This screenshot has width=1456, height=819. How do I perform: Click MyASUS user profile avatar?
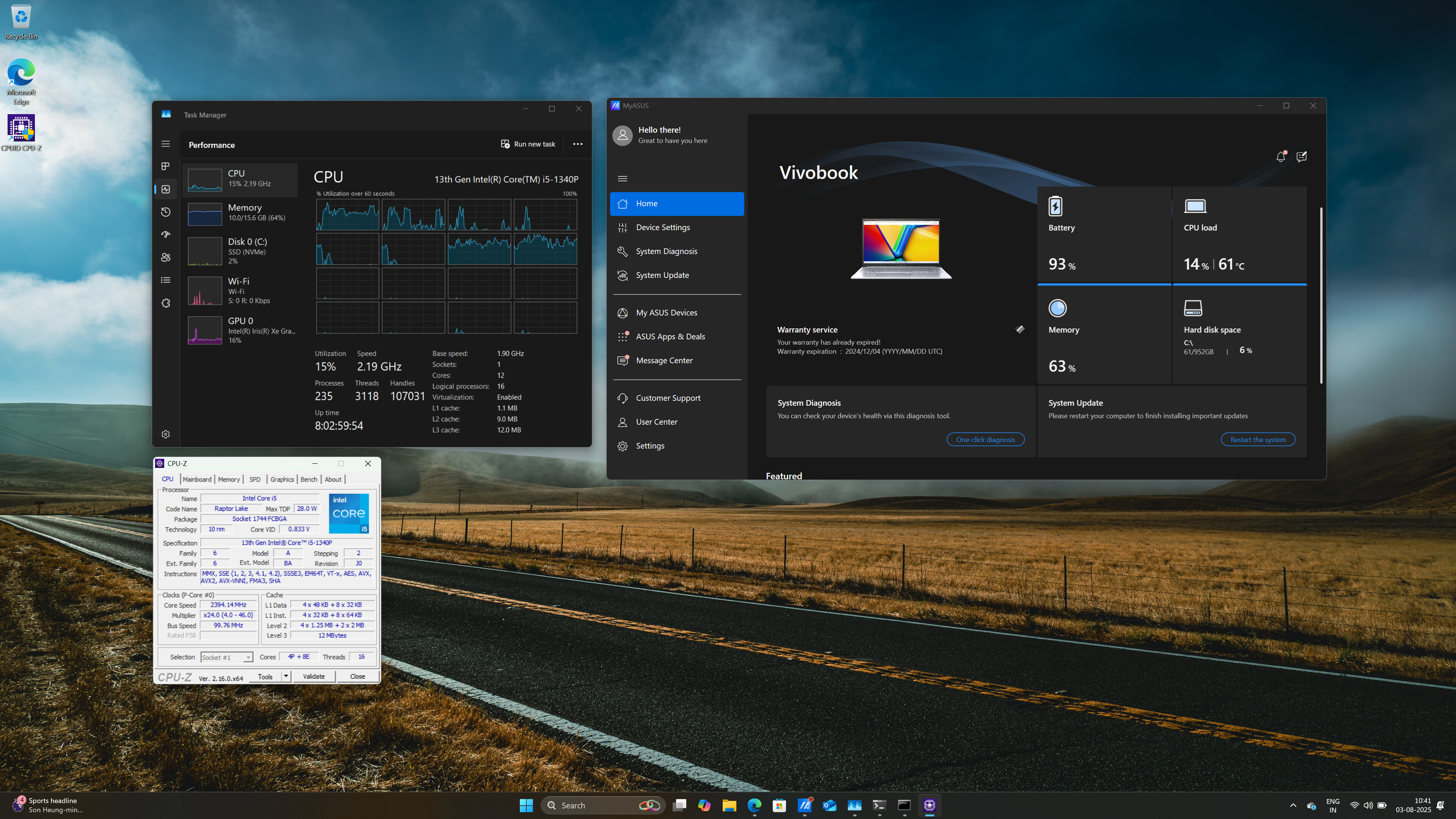[622, 135]
